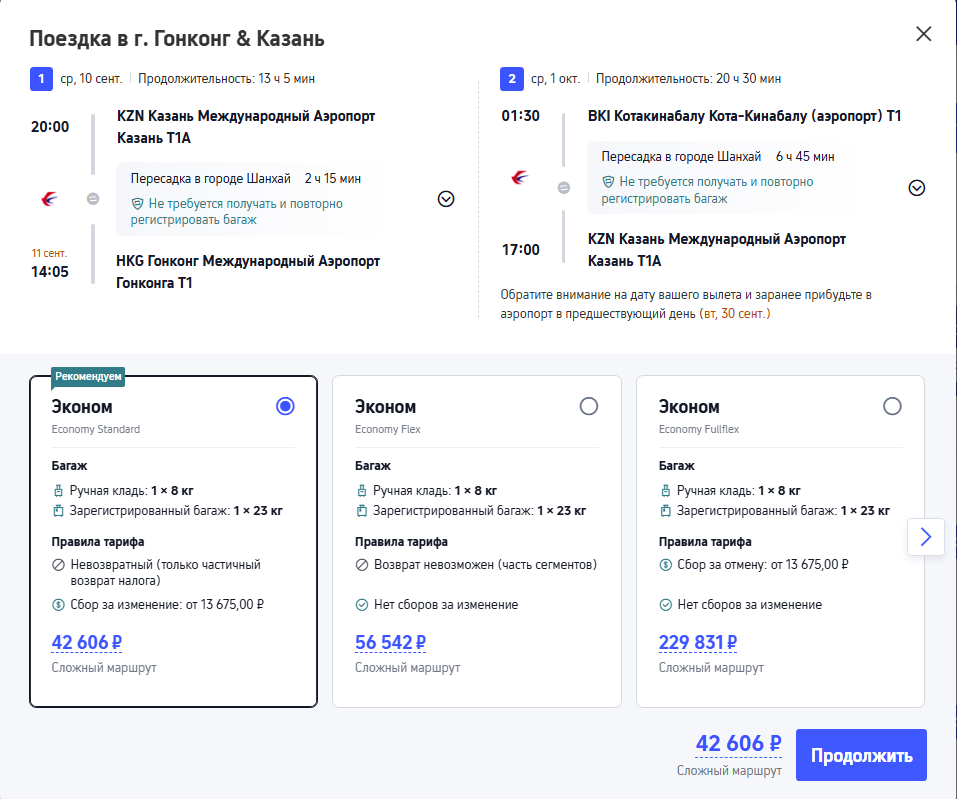Click the checked baggage icon in Economy Flex
Screen dimensions: 957x799
362,511
